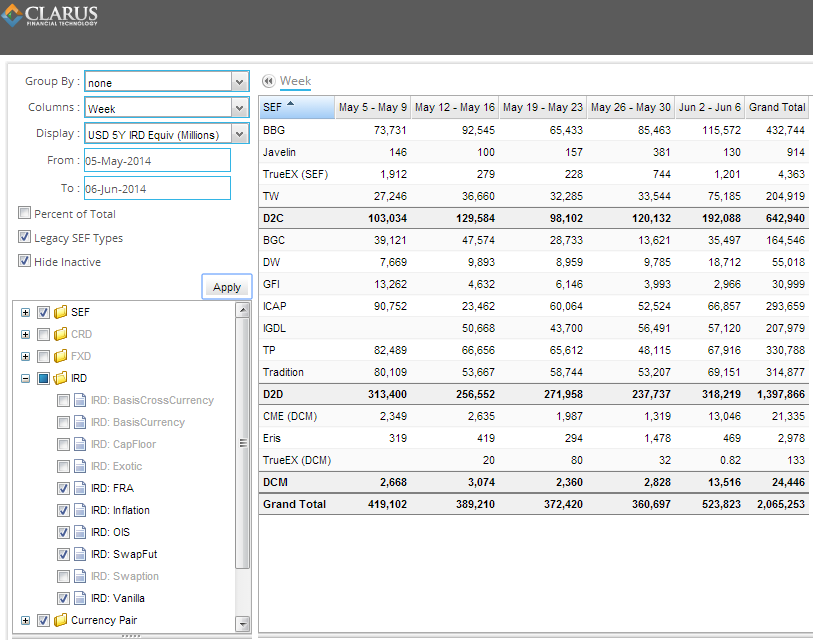Enable the Percent of Total checkbox
813x640 pixels.
pyautogui.click(x=24, y=213)
